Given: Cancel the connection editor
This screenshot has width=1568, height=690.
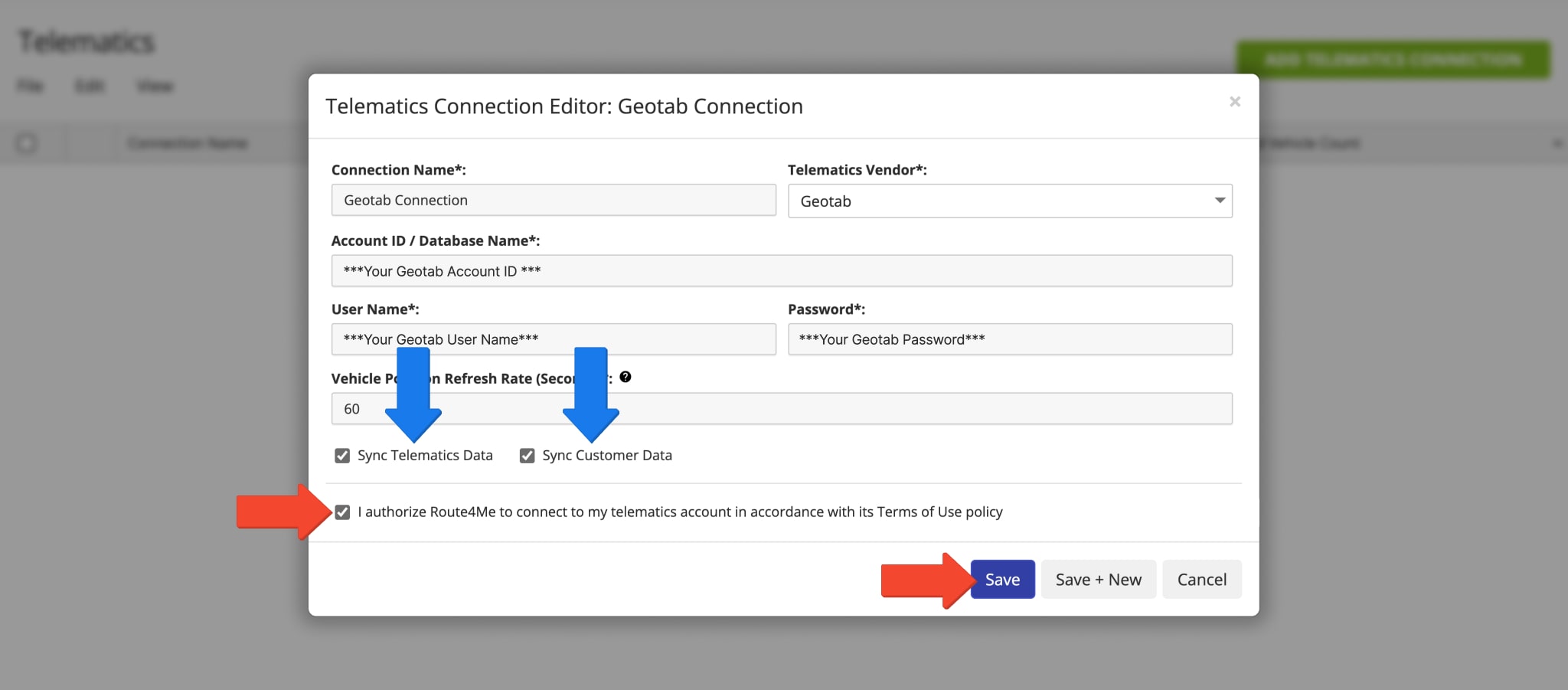Looking at the screenshot, I should tap(1201, 580).
